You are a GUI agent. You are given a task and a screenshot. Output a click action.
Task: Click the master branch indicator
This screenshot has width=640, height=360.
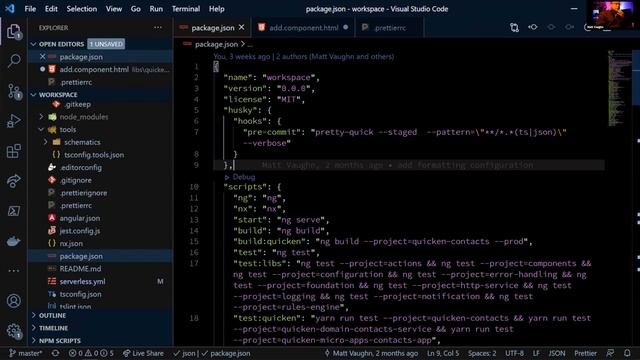[x=25, y=353]
